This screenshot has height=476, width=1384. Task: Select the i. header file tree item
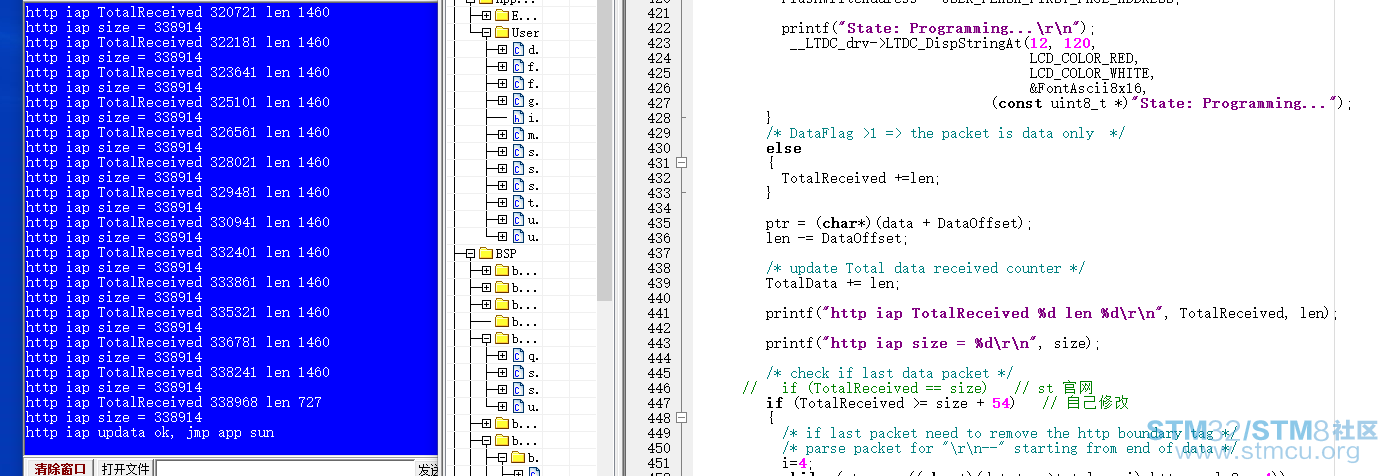point(533,118)
